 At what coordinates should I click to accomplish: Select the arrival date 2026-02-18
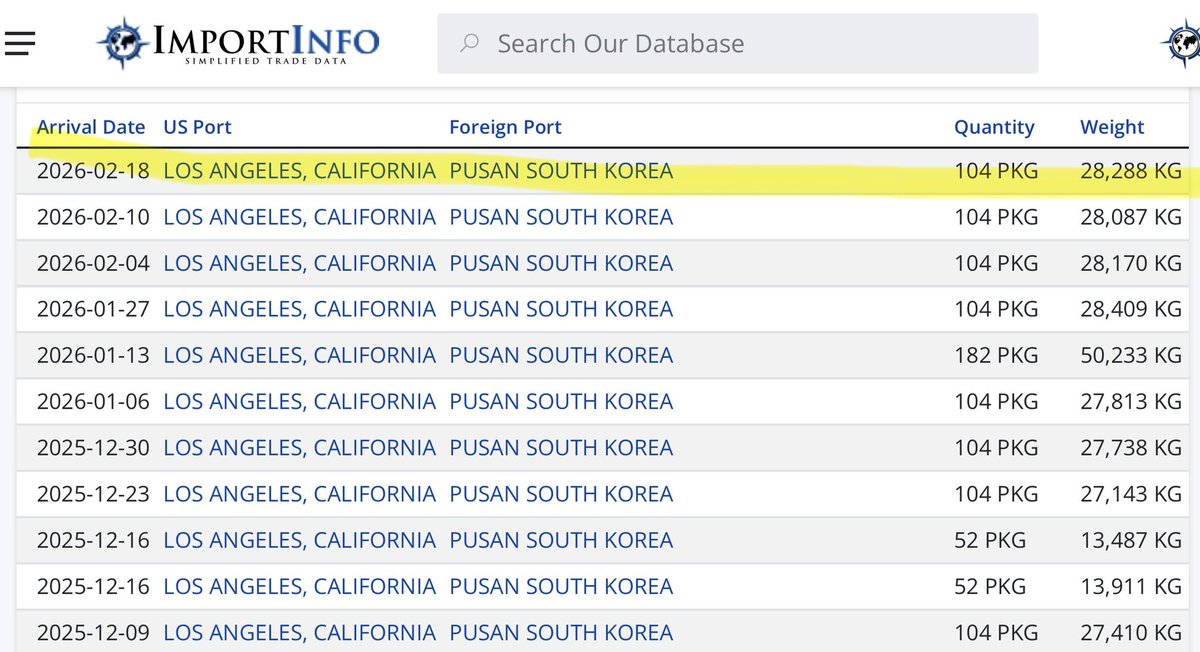coord(93,171)
